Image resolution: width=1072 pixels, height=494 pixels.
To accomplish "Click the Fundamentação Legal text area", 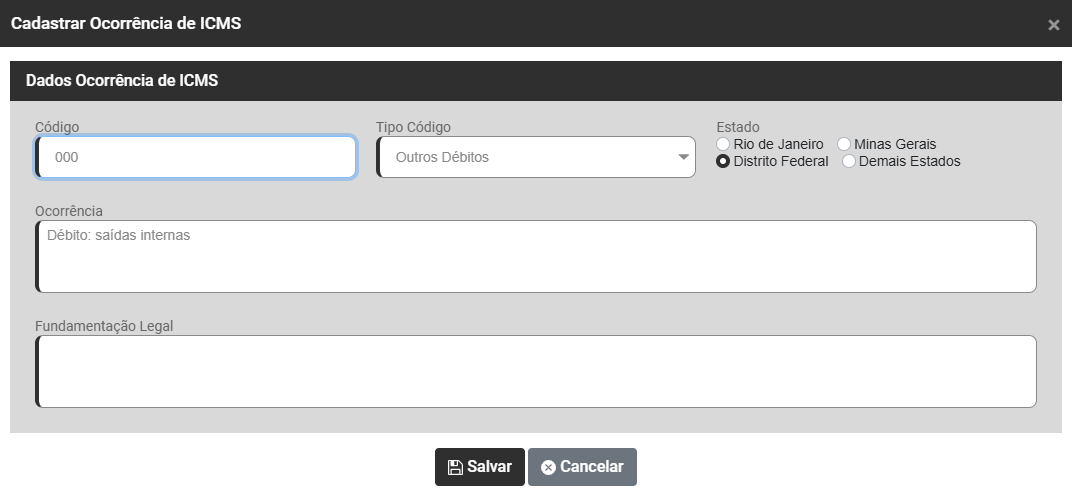I will pos(536,371).
